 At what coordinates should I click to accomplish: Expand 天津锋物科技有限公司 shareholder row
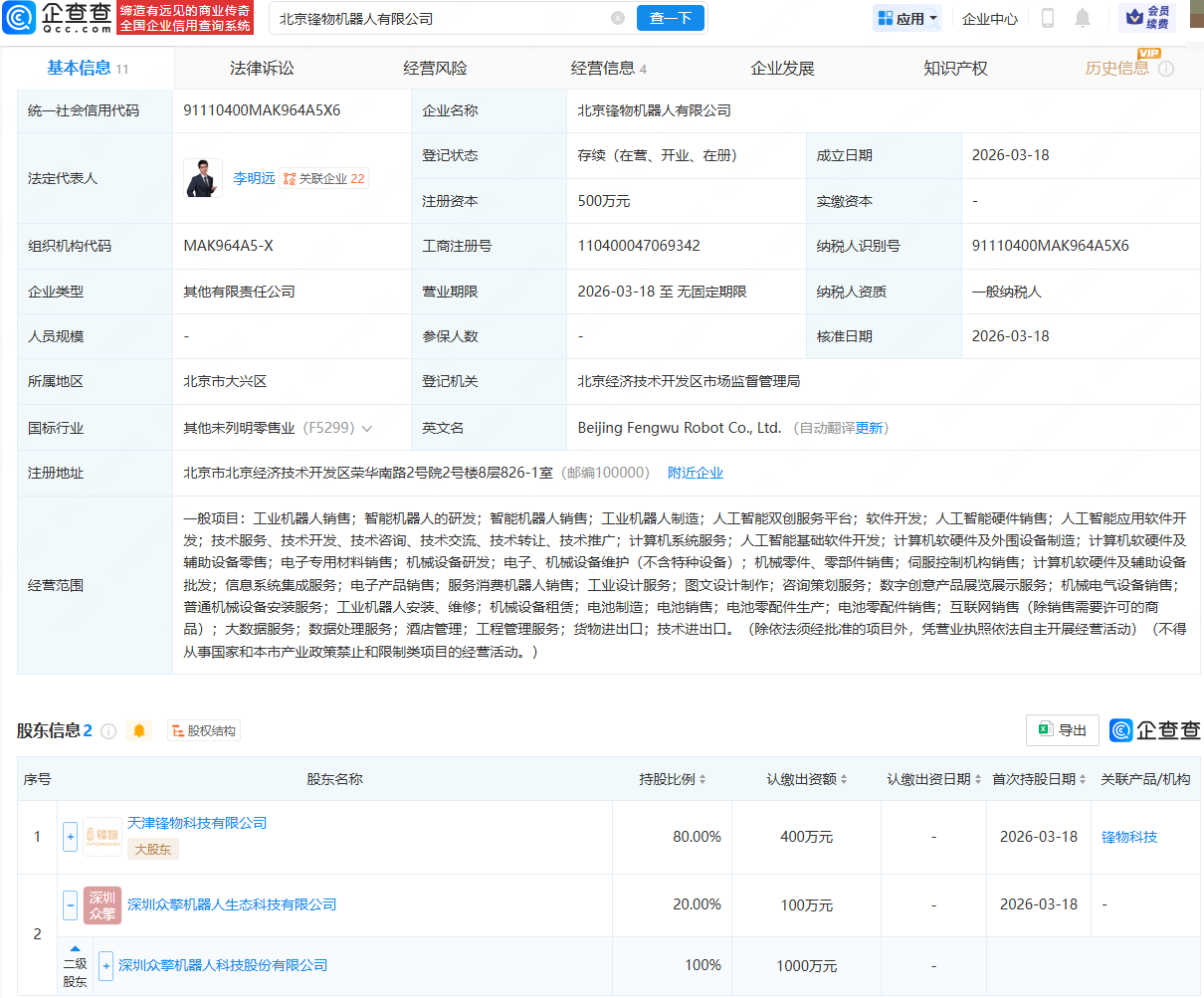pyautogui.click(x=70, y=837)
